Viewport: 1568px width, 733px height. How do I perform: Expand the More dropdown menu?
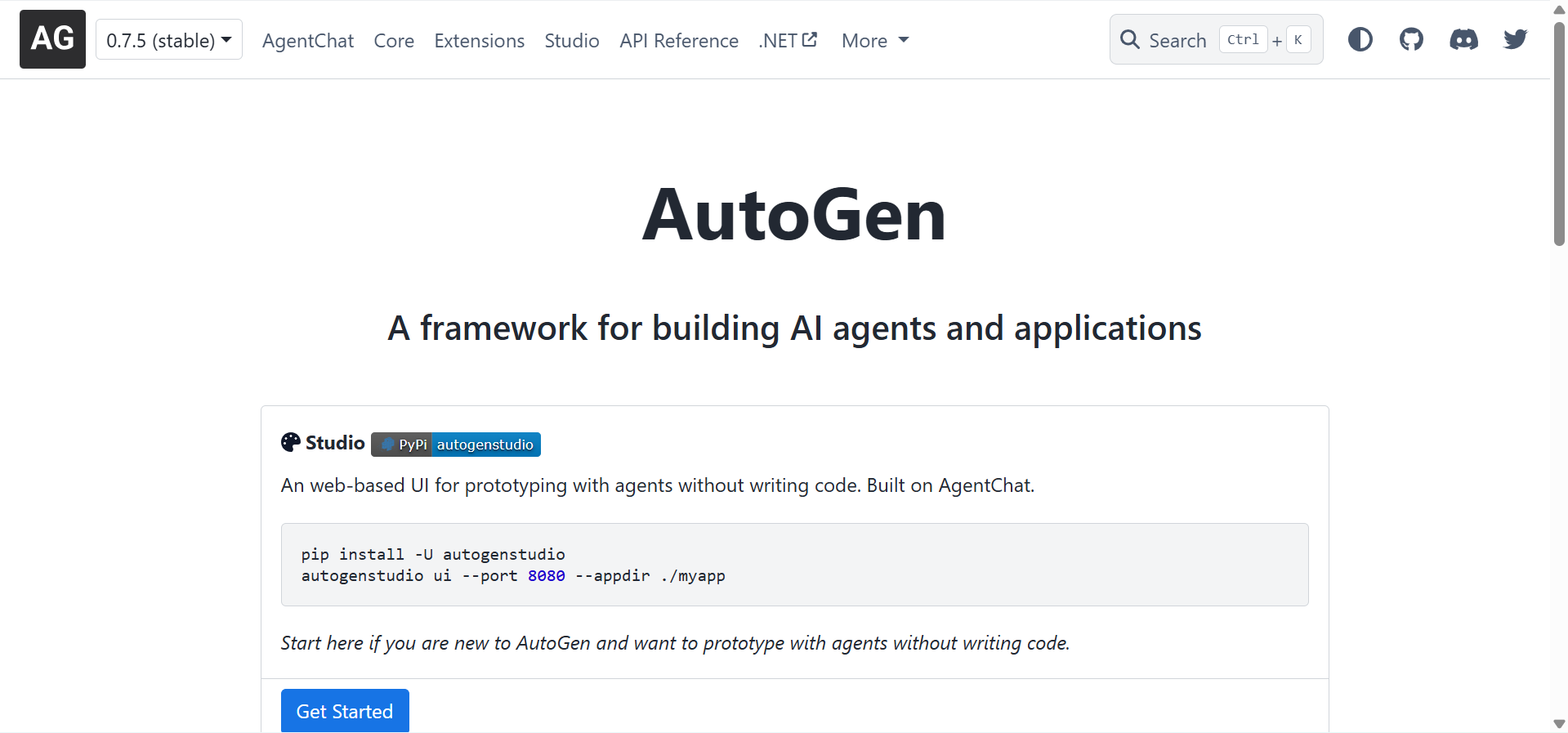point(875,40)
